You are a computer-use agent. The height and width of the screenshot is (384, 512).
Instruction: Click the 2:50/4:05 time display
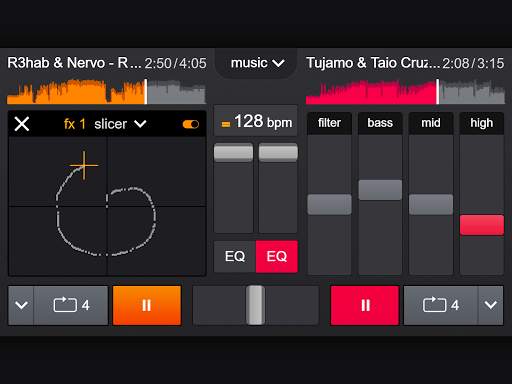176,63
